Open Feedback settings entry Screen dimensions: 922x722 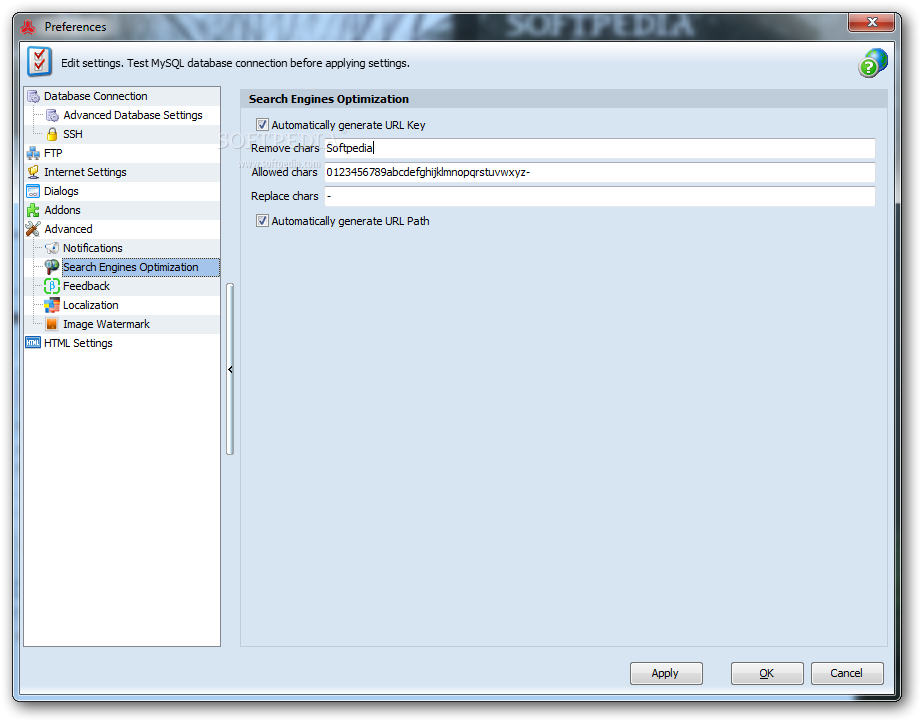[86, 286]
